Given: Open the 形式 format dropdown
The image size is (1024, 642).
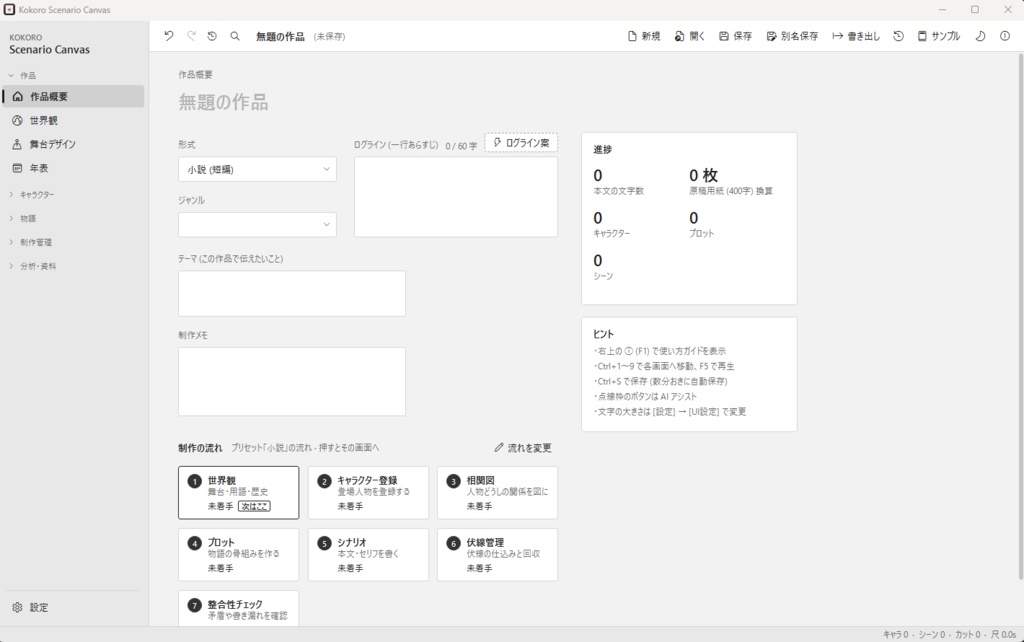Looking at the screenshot, I should pos(257,169).
